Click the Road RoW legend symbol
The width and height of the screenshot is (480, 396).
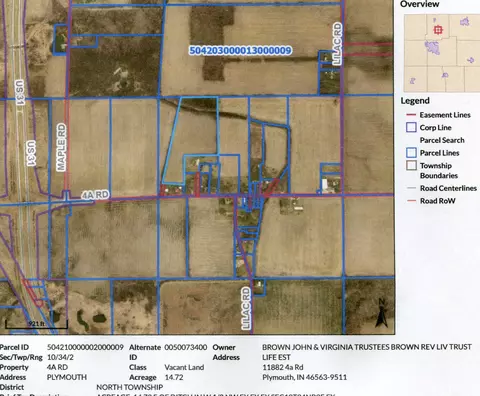411,201
